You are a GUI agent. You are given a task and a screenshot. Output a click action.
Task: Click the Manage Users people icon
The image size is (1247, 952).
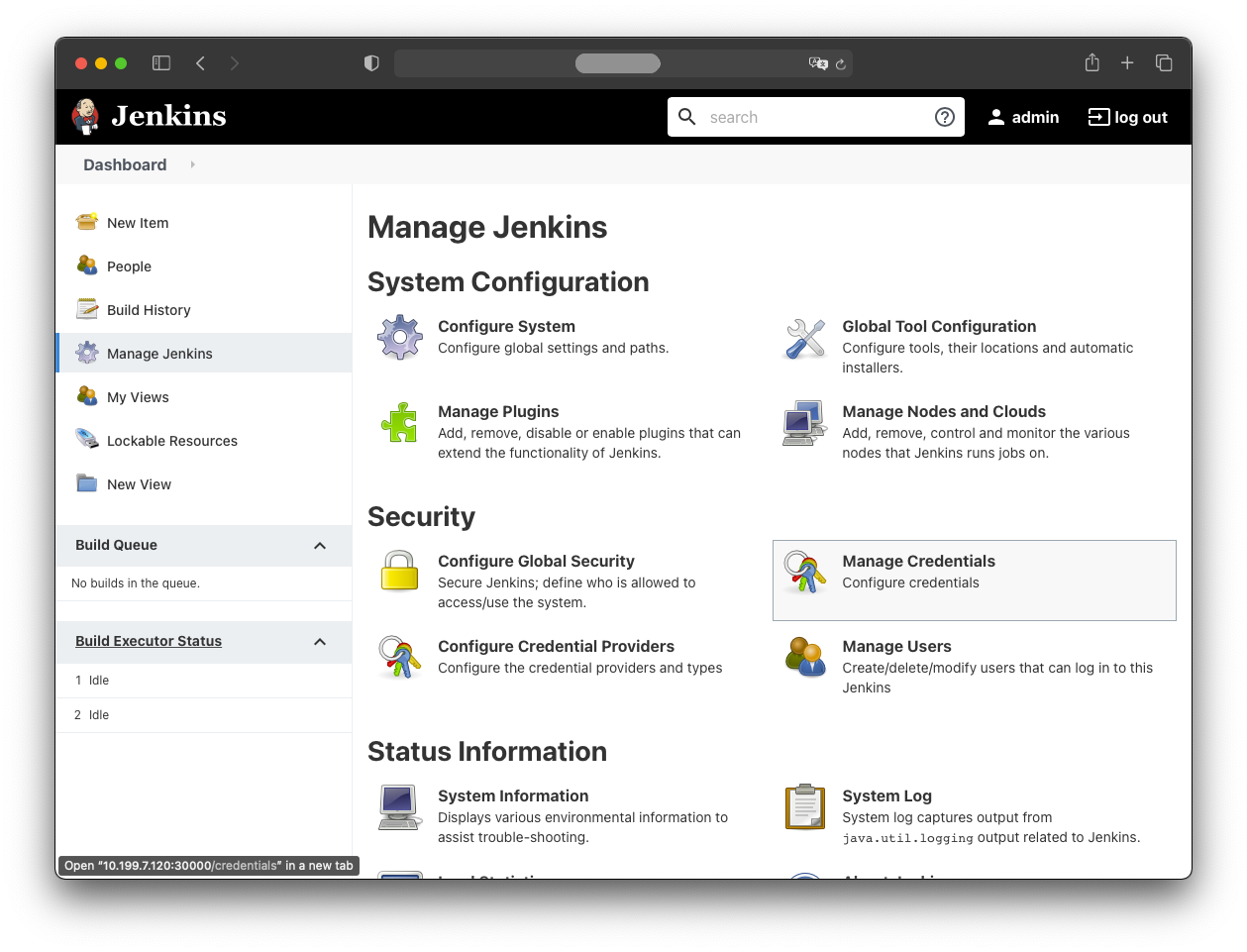pos(804,657)
